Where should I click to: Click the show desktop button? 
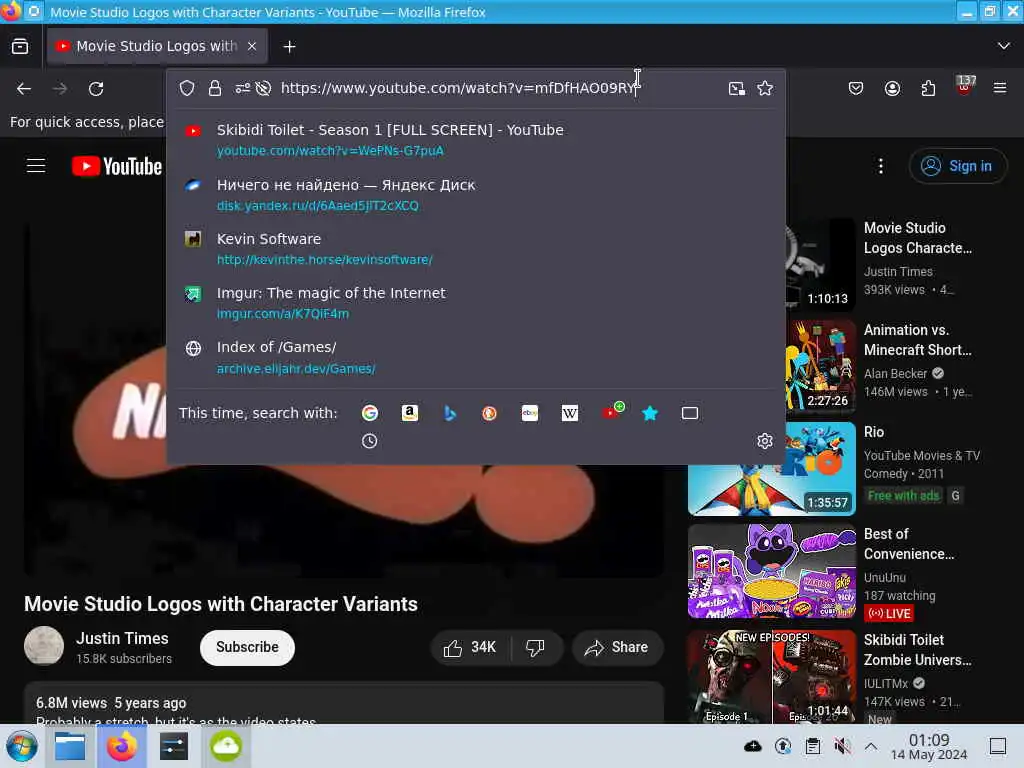click(x=997, y=746)
